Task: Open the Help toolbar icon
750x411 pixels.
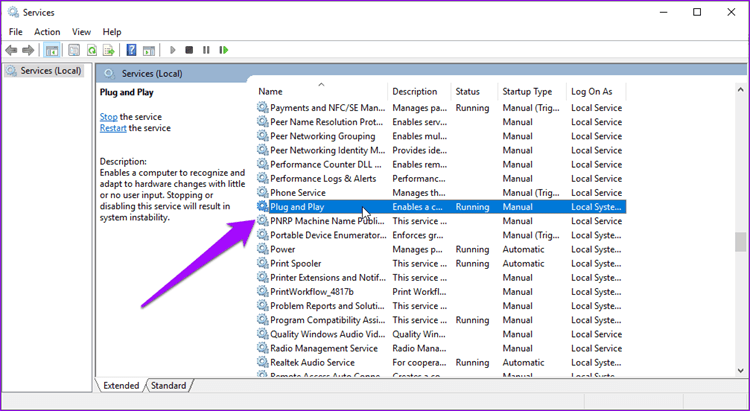Action: tap(132, 50)
